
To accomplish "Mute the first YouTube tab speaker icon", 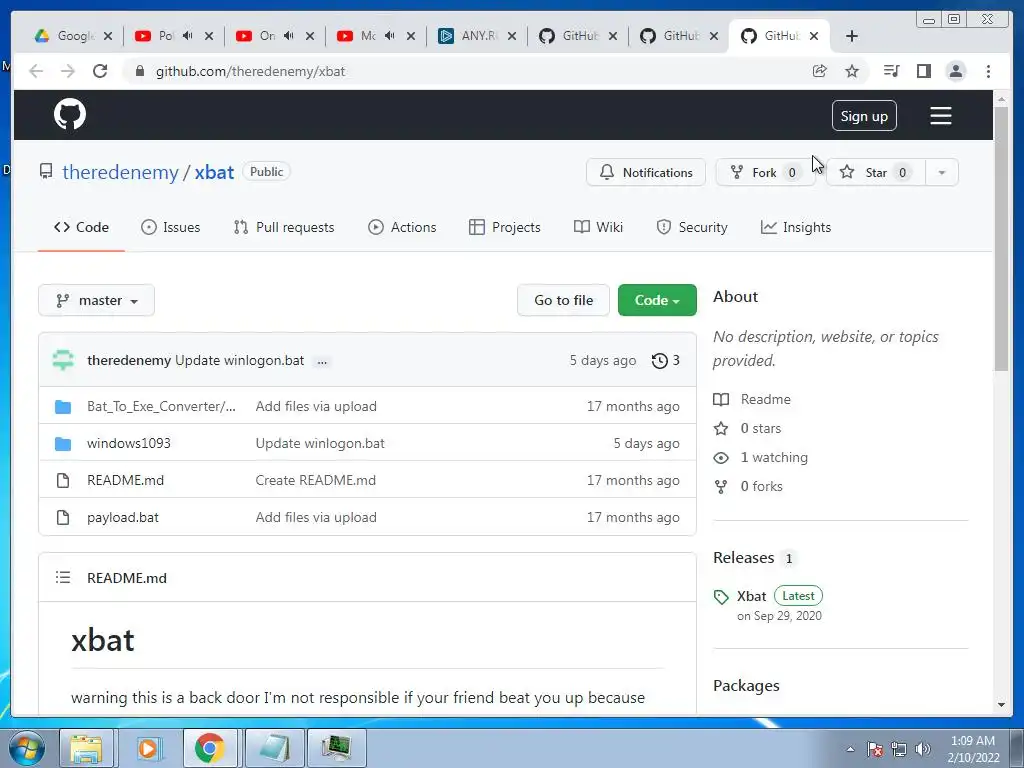I will click(x=188, y=36).
